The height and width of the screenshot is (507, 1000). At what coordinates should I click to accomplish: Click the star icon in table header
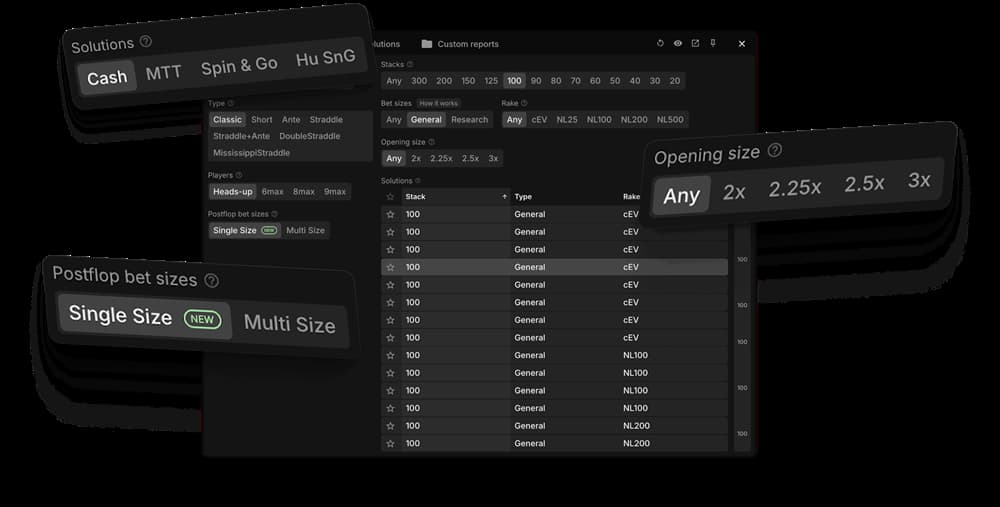point(390,196)
